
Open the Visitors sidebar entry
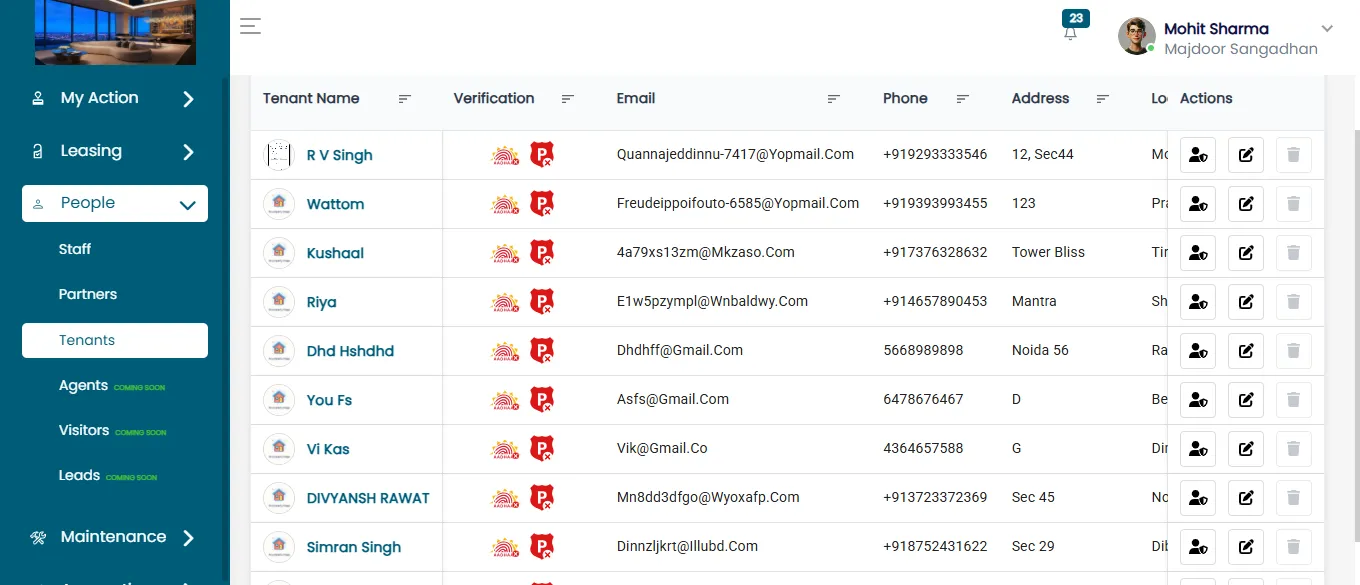pyautogui.click(x=84, y=430)
